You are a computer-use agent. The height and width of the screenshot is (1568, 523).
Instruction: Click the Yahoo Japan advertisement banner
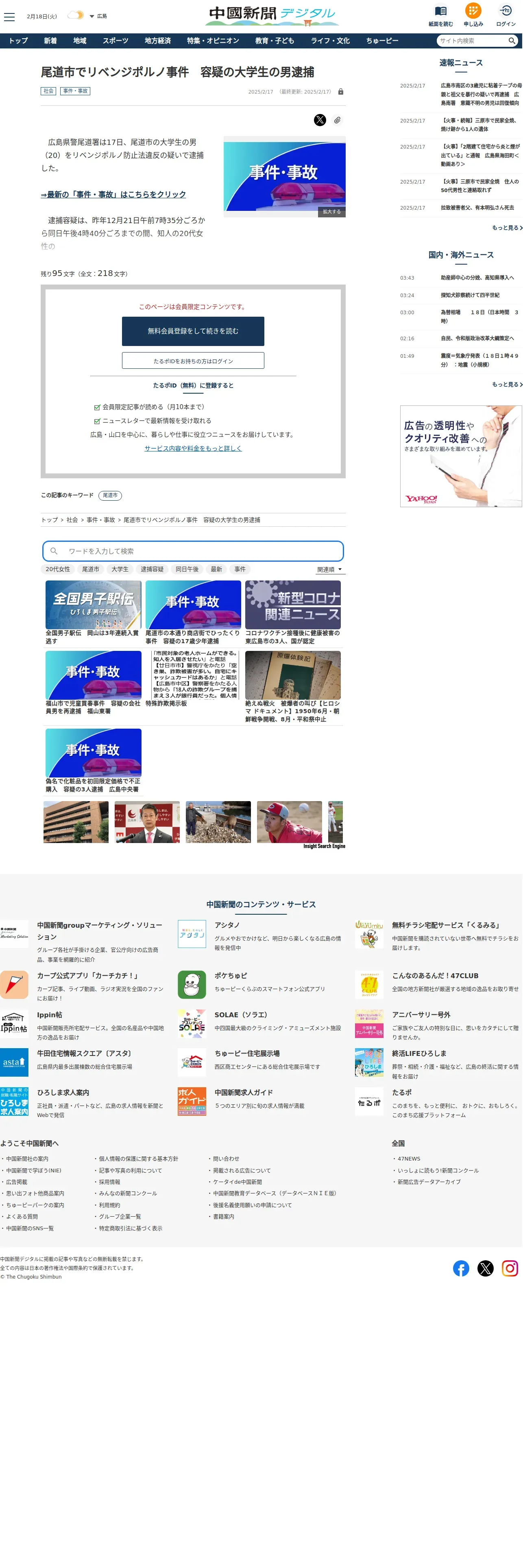461,457
